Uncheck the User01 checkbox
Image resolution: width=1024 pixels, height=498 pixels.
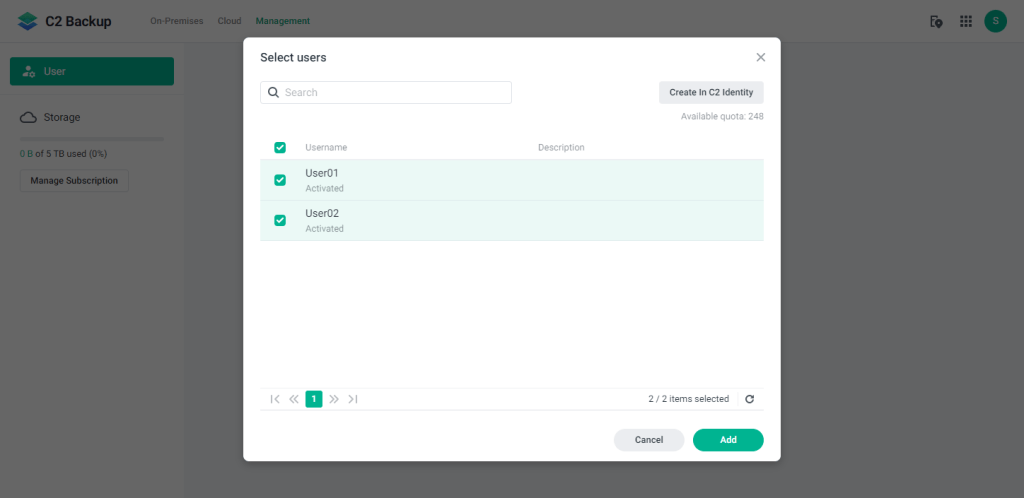tap(280, 180)
